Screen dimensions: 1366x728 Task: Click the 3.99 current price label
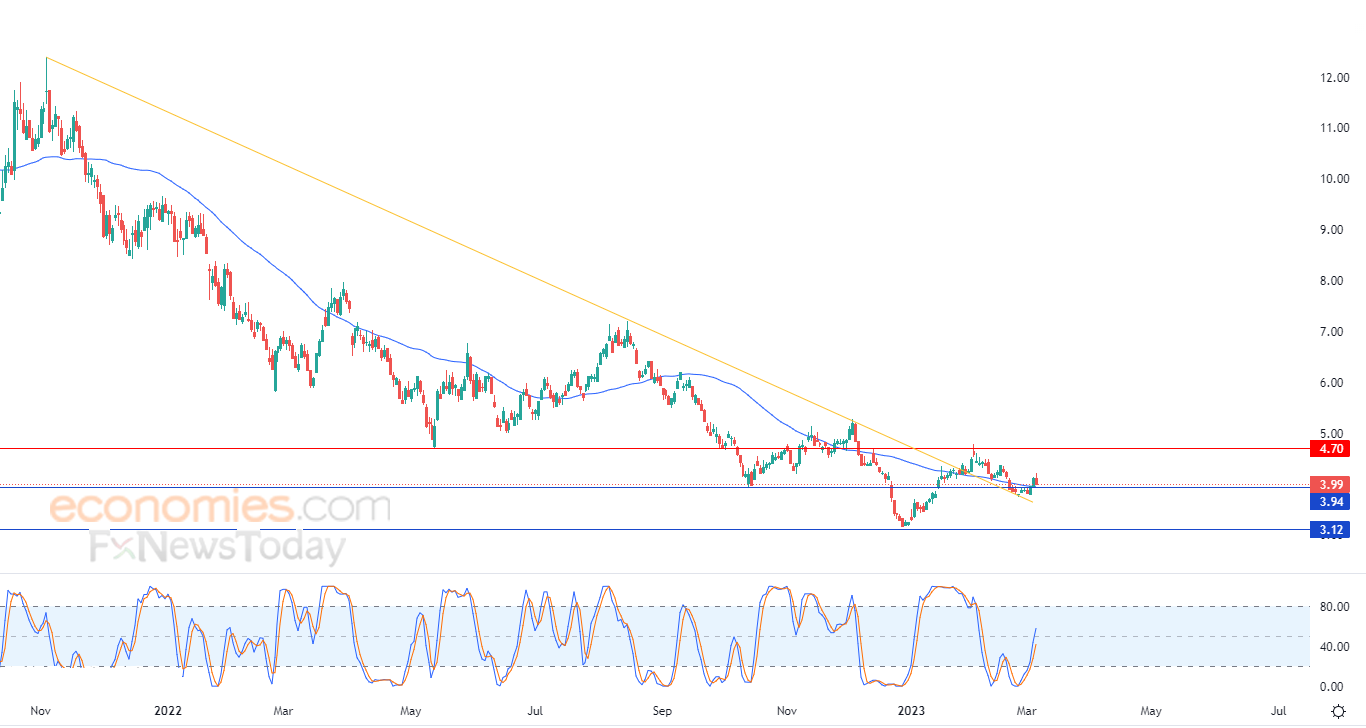(x=1330, y=484)
